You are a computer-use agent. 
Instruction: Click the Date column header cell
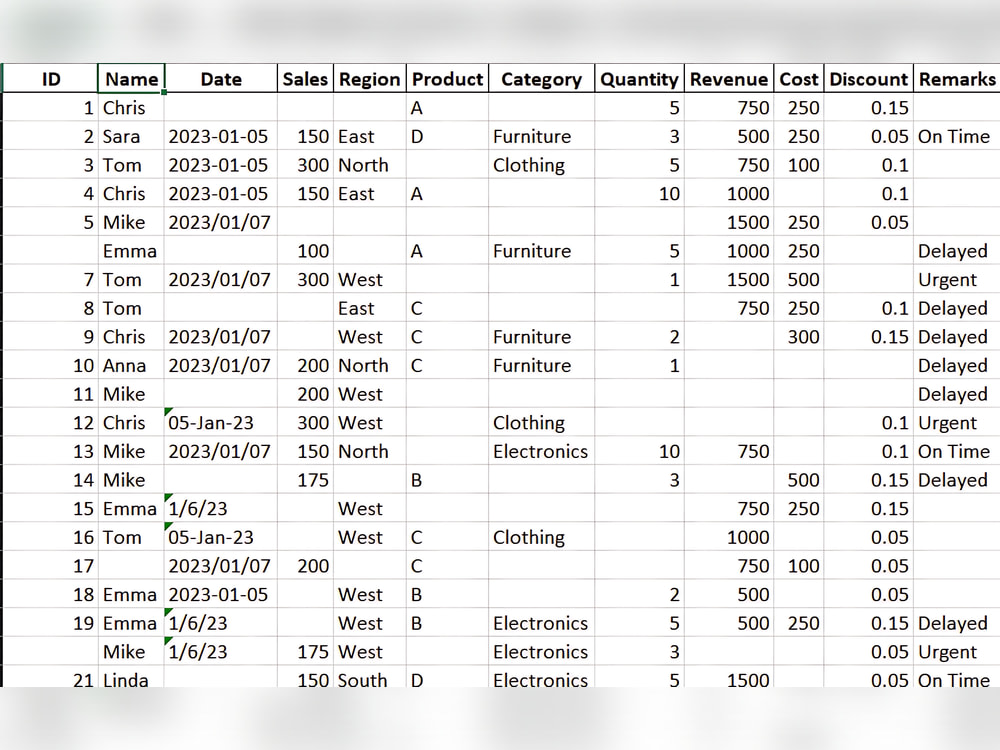coord(221,78)
